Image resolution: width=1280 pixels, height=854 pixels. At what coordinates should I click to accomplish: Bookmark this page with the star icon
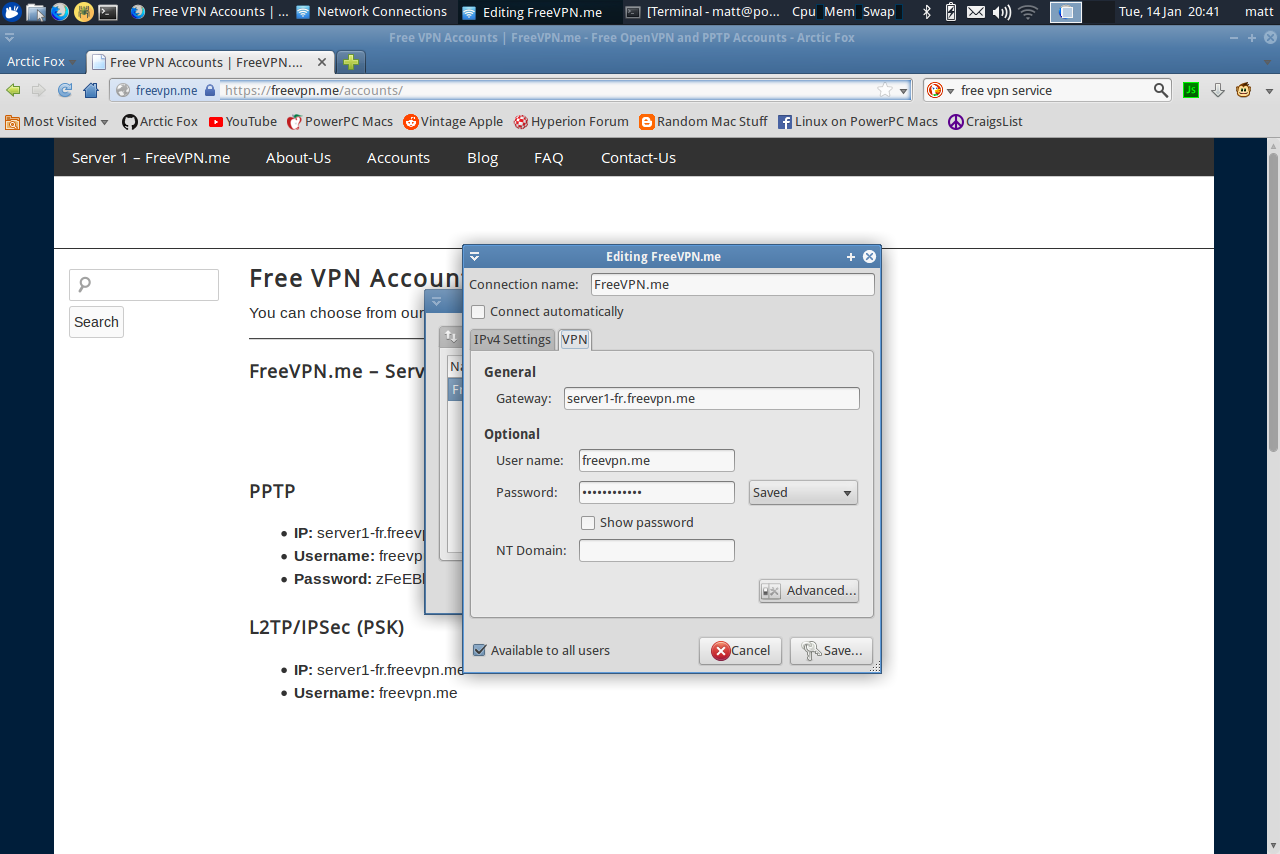(x=885, y=90)
